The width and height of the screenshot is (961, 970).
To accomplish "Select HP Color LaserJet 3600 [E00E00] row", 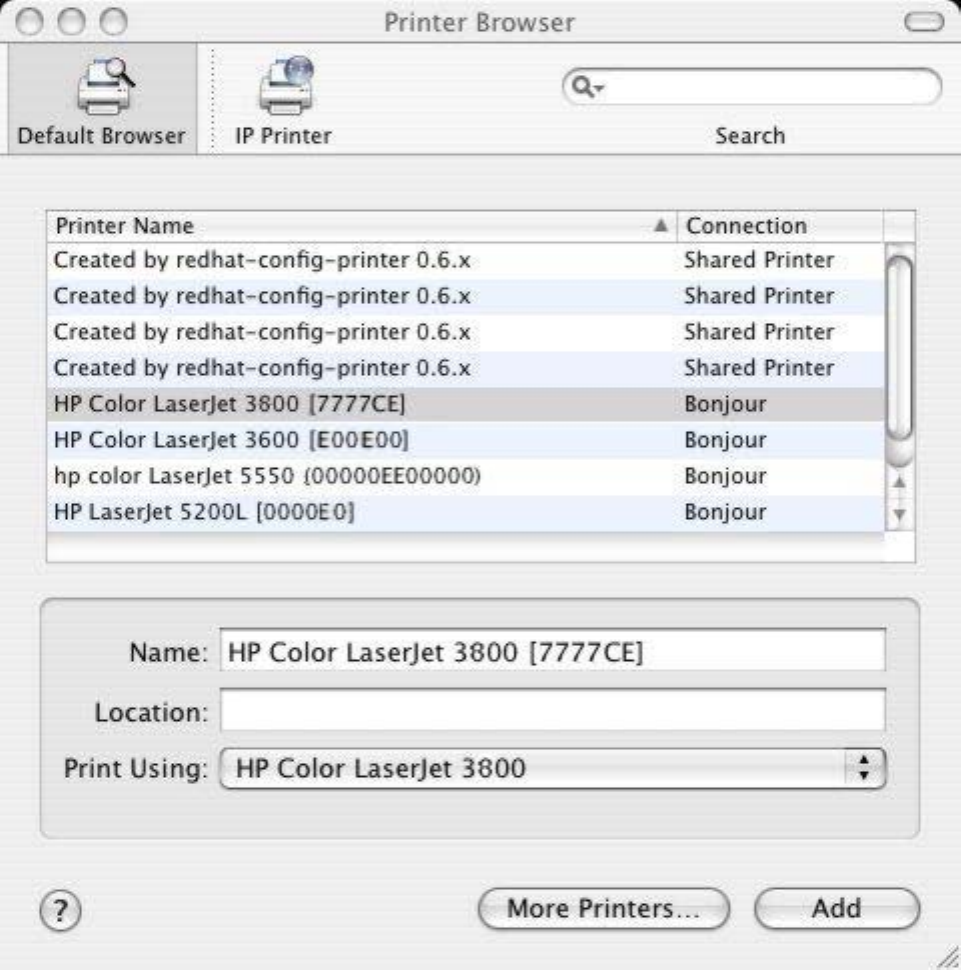I will coord(465,440).
